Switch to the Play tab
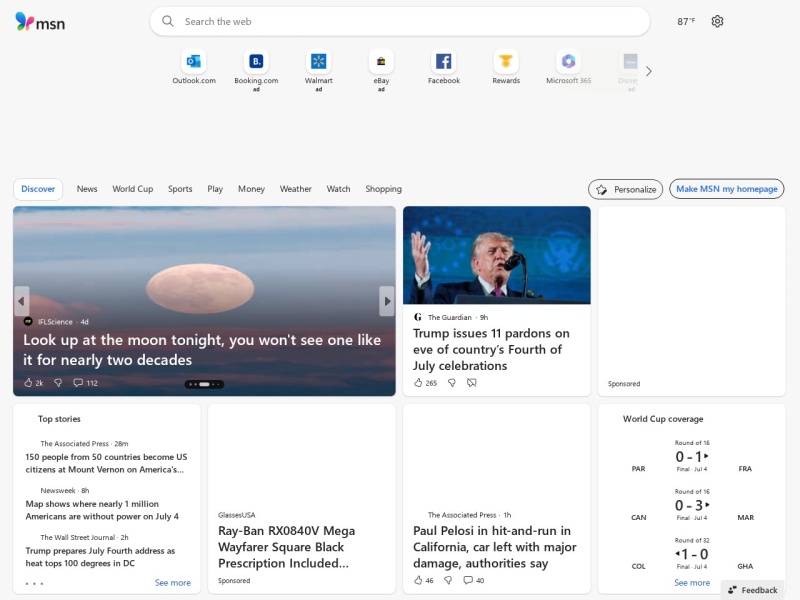Image resolution: width=800 pixels, height=600 pixels. 215,189
